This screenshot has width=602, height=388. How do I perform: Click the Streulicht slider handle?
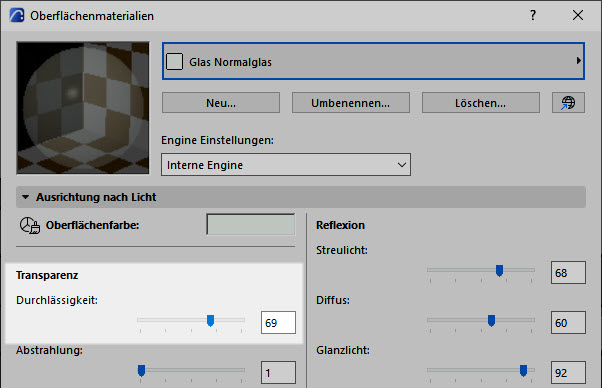499,271
